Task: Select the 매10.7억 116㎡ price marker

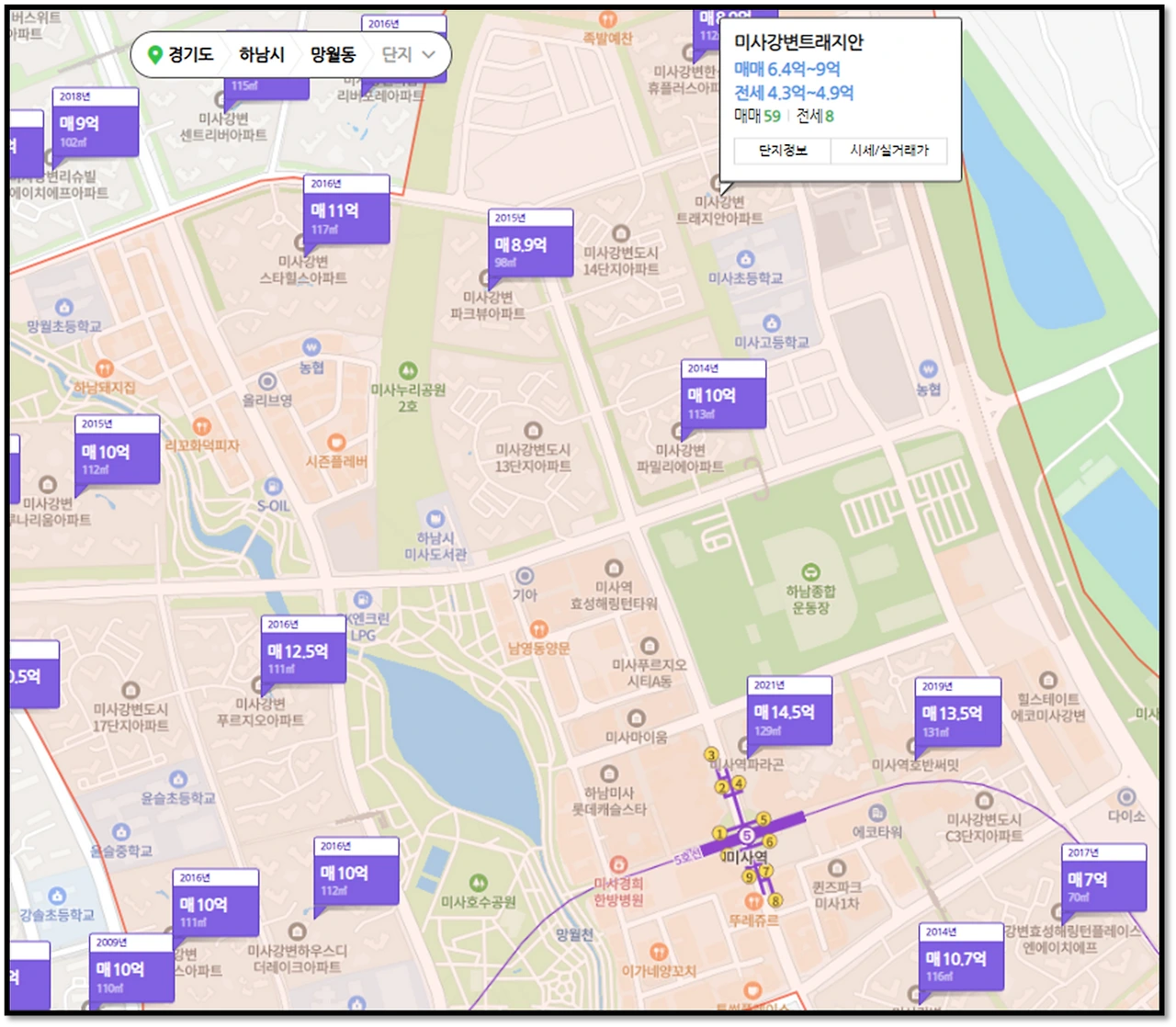Action: click(x=961, y=957)
